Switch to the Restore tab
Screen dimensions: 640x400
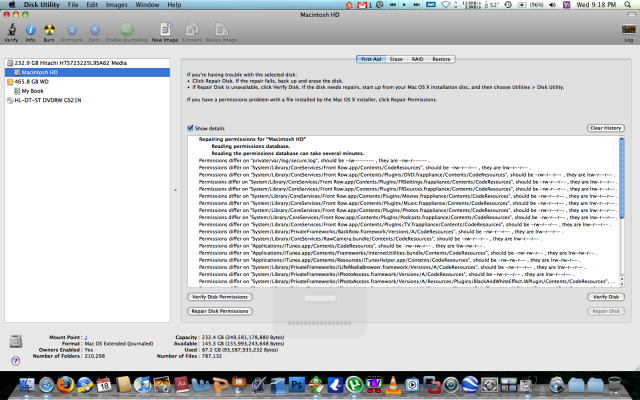(x=441, y=59)
